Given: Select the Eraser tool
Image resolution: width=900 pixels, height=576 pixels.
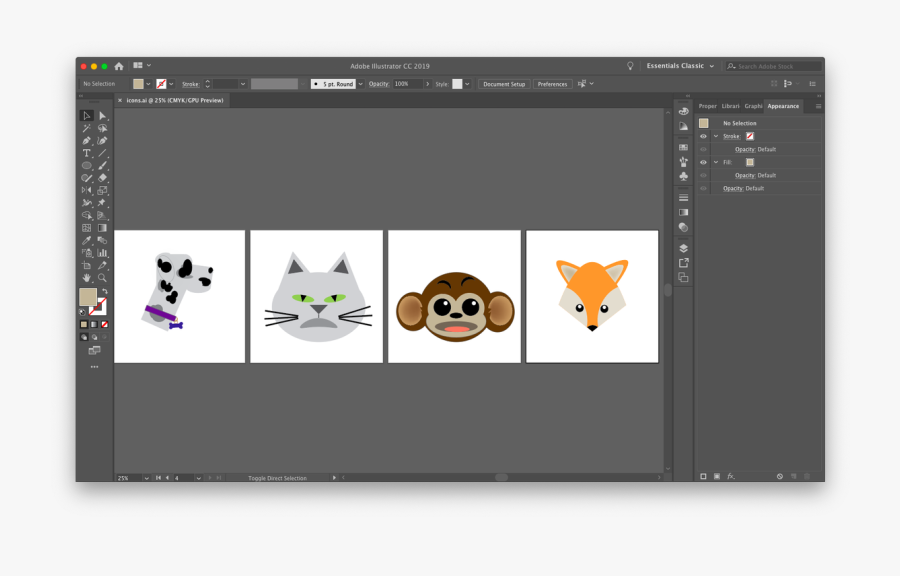Looking at the screenshot, I should 102,179.
